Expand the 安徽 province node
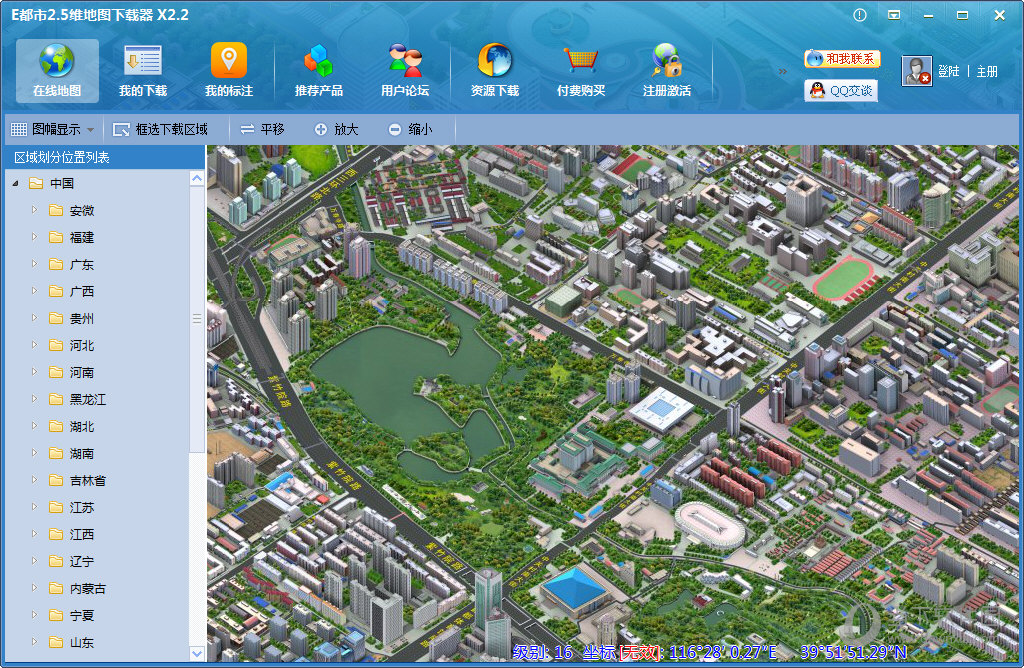 (x=34, y=210)
